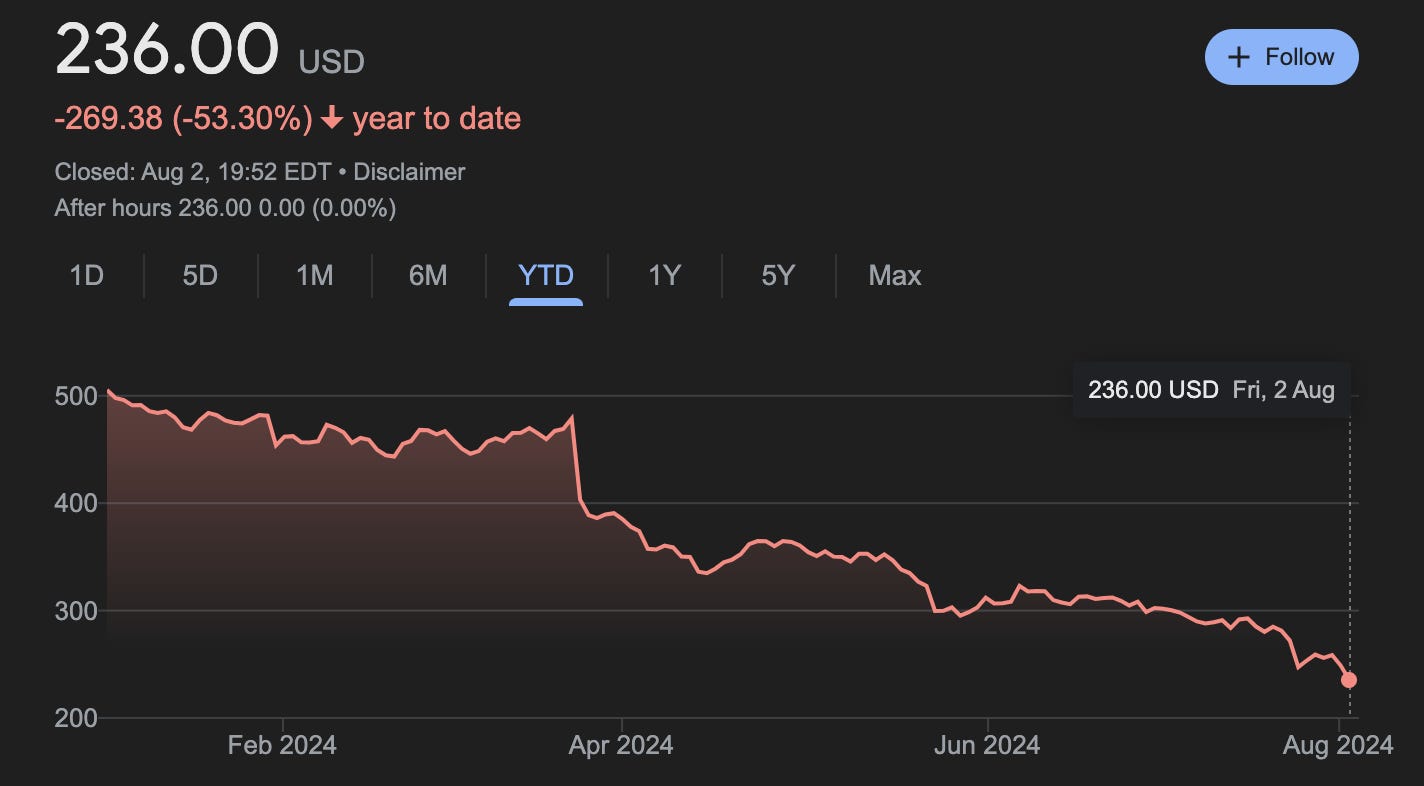Click the Follow button
The width and height of the screenshot is (1424, 786).
pyautogui.click(x=1281, y=57)
